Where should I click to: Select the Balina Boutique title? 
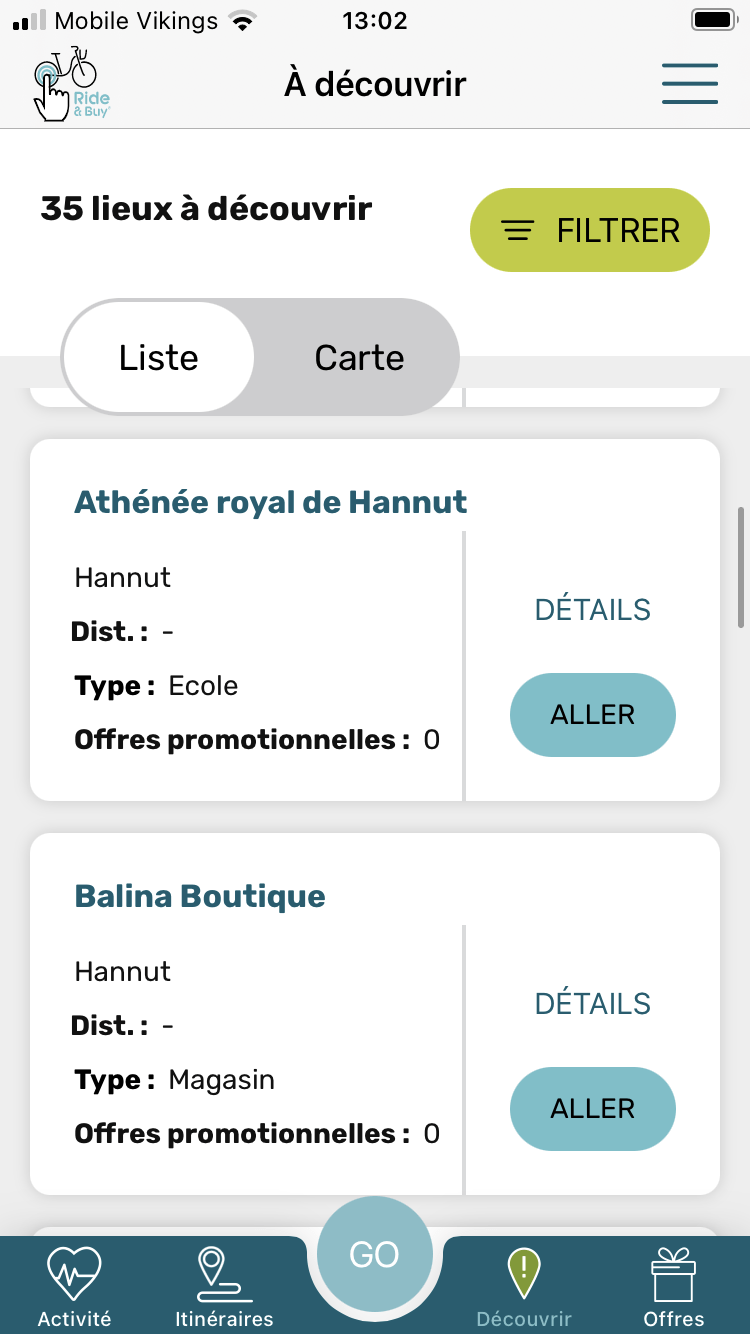pyautogui.click(x=200, y=896)
